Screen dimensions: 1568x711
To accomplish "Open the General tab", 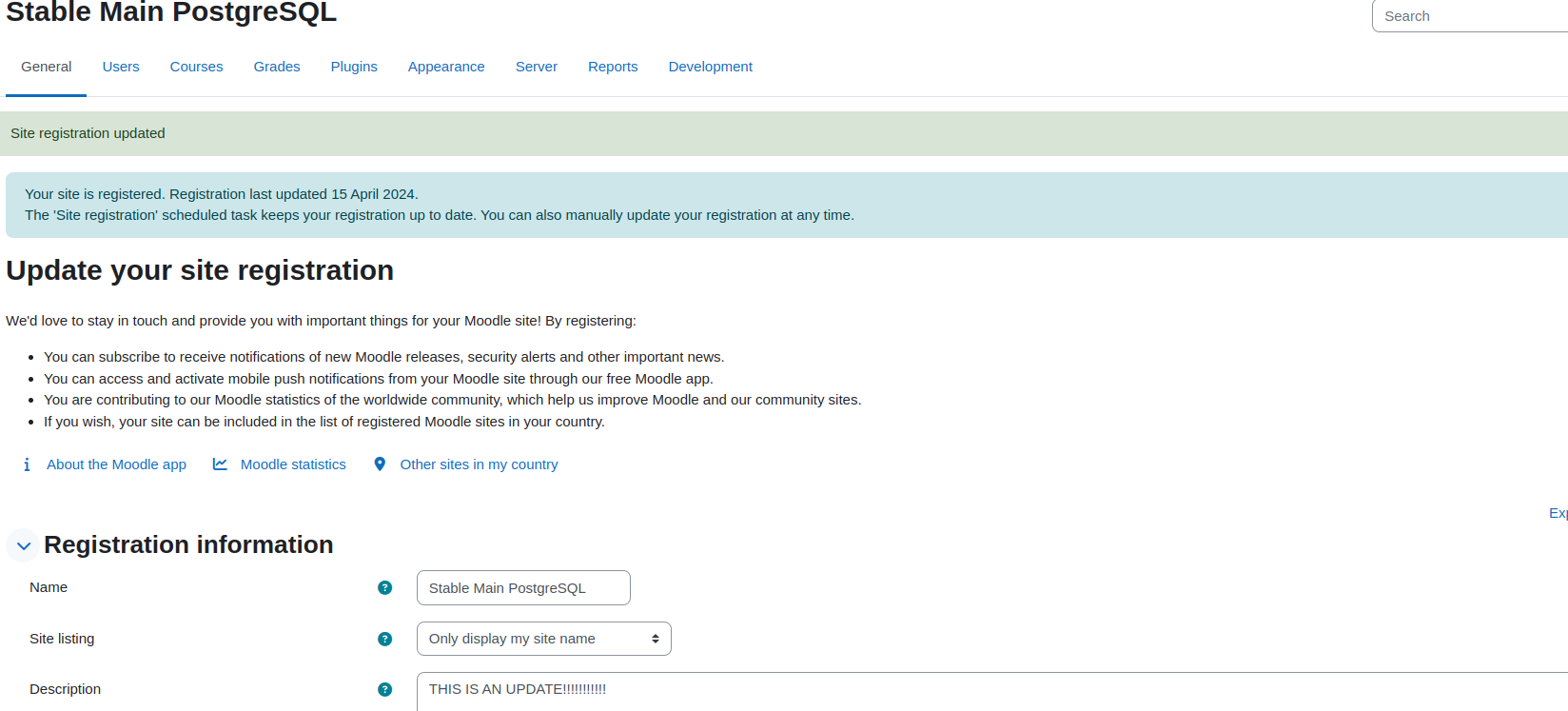I will pyautogui.click(x=46, y=67).
